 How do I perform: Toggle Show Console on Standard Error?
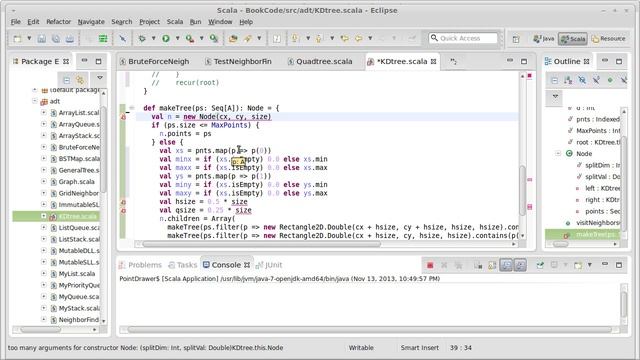point(520,265)
